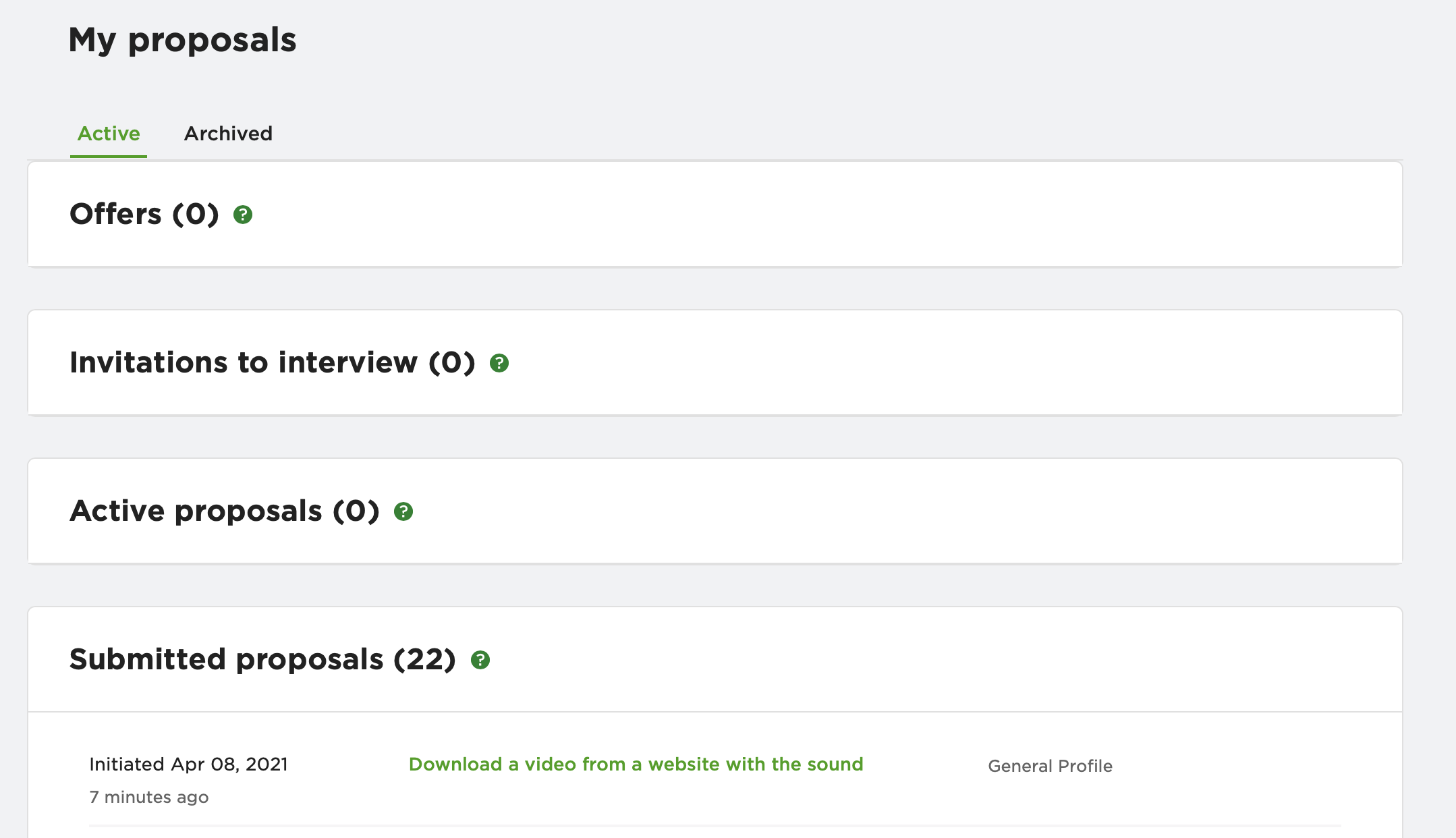Switch to the Active tab
Viewport: 1456px width, 838px height.
[109, 134]
